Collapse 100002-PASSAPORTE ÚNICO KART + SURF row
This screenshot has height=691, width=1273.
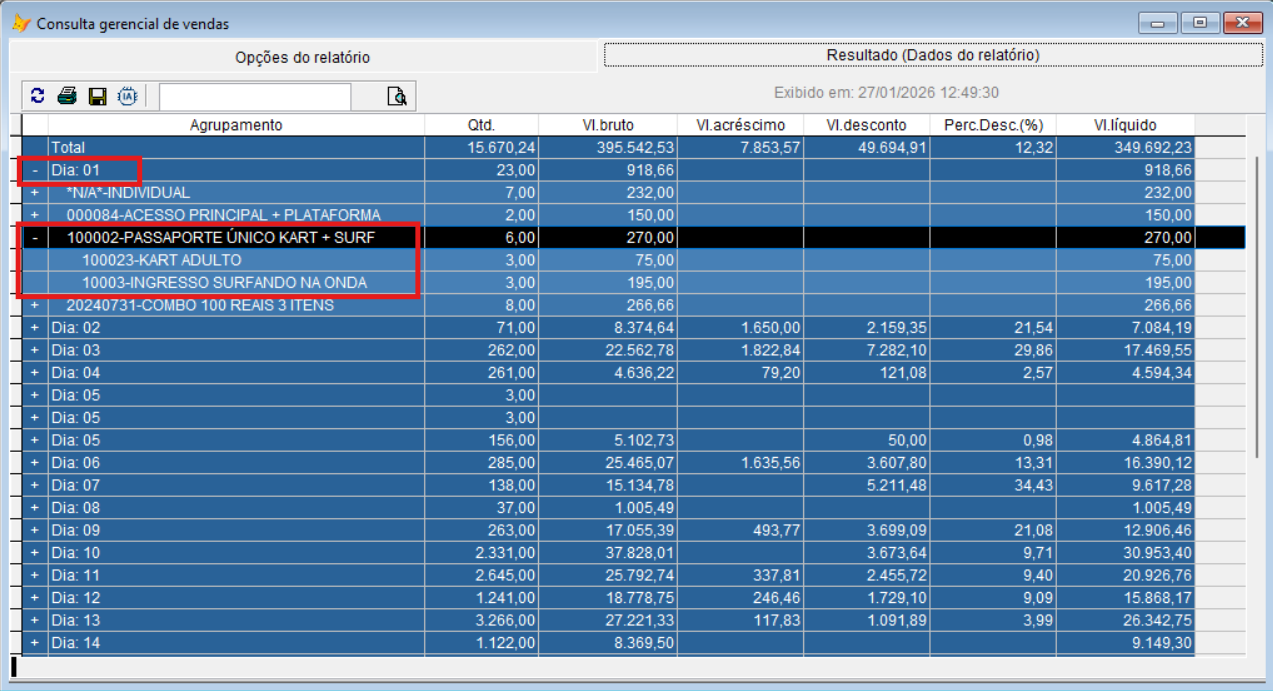click(35, 238)
